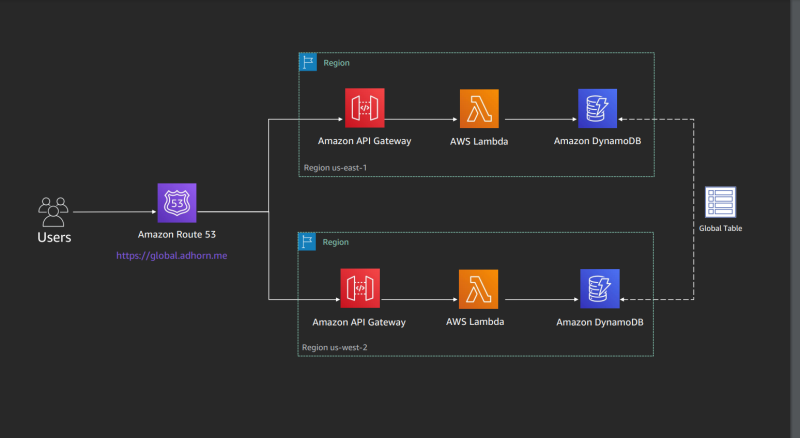Select the 'Amazon Route 53' text label
Viewport: 800px width, 438px height.
[177, 234]
